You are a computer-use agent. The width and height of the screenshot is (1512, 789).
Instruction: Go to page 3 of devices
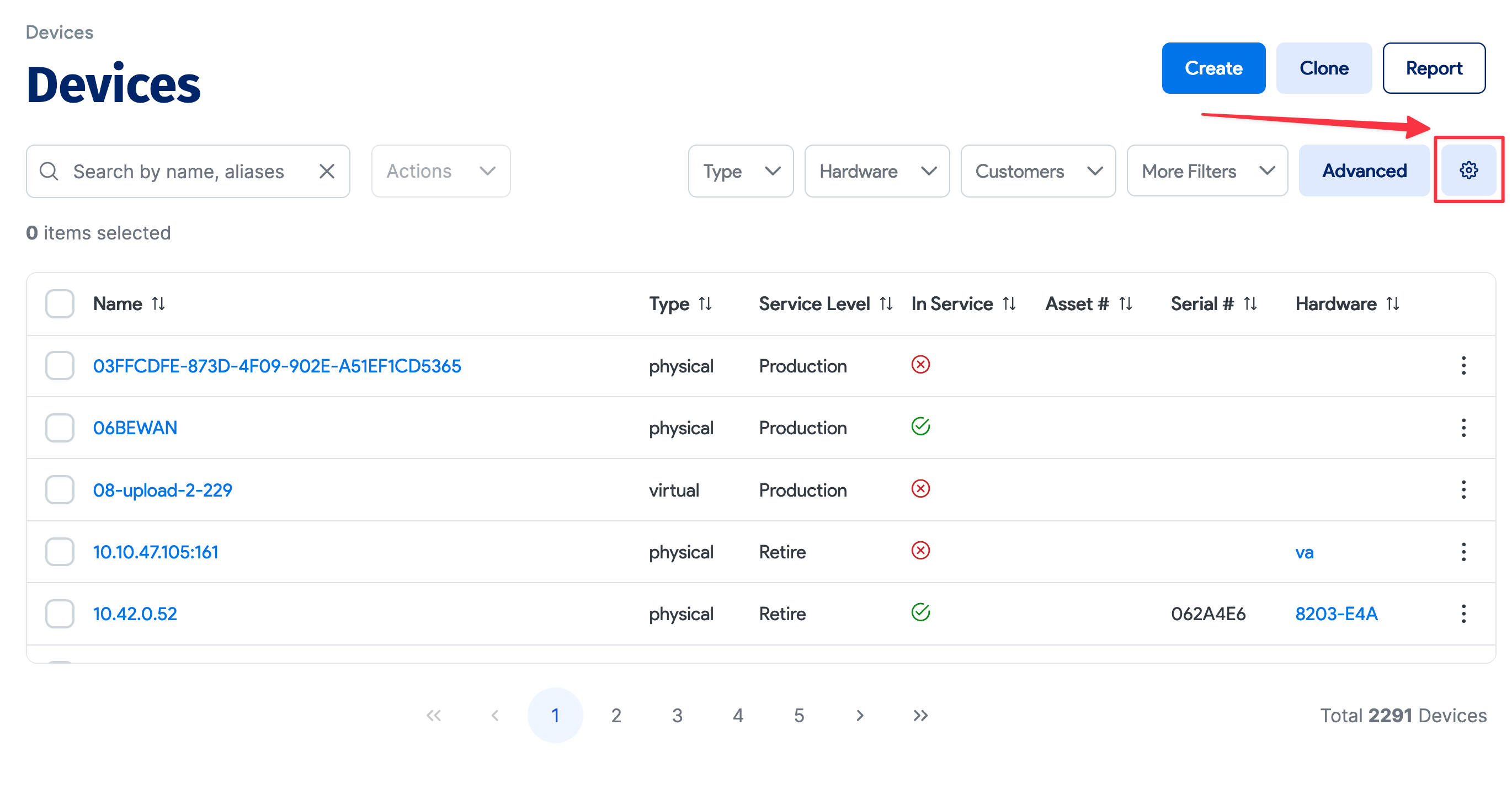pos(677,715)
